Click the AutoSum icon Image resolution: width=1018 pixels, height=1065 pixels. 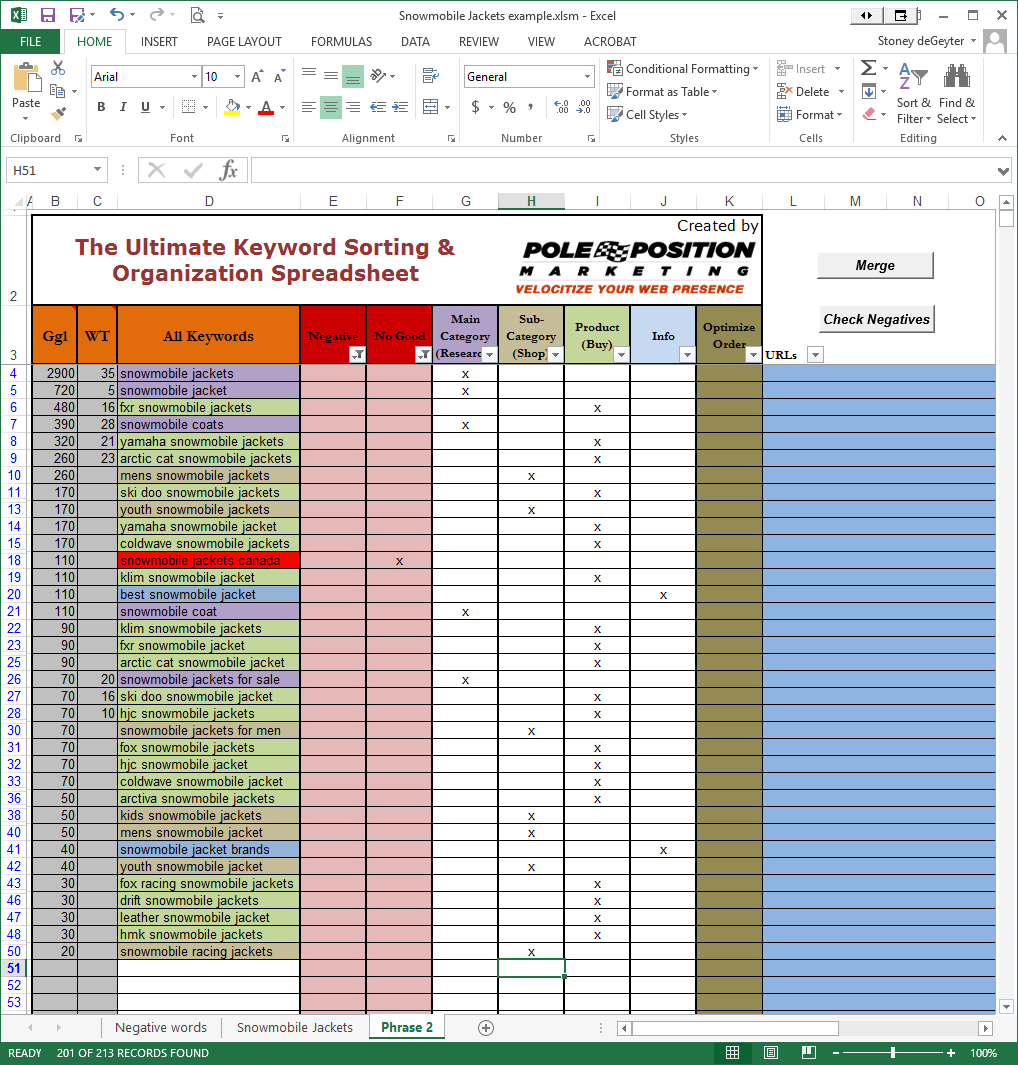coord(866,68)
